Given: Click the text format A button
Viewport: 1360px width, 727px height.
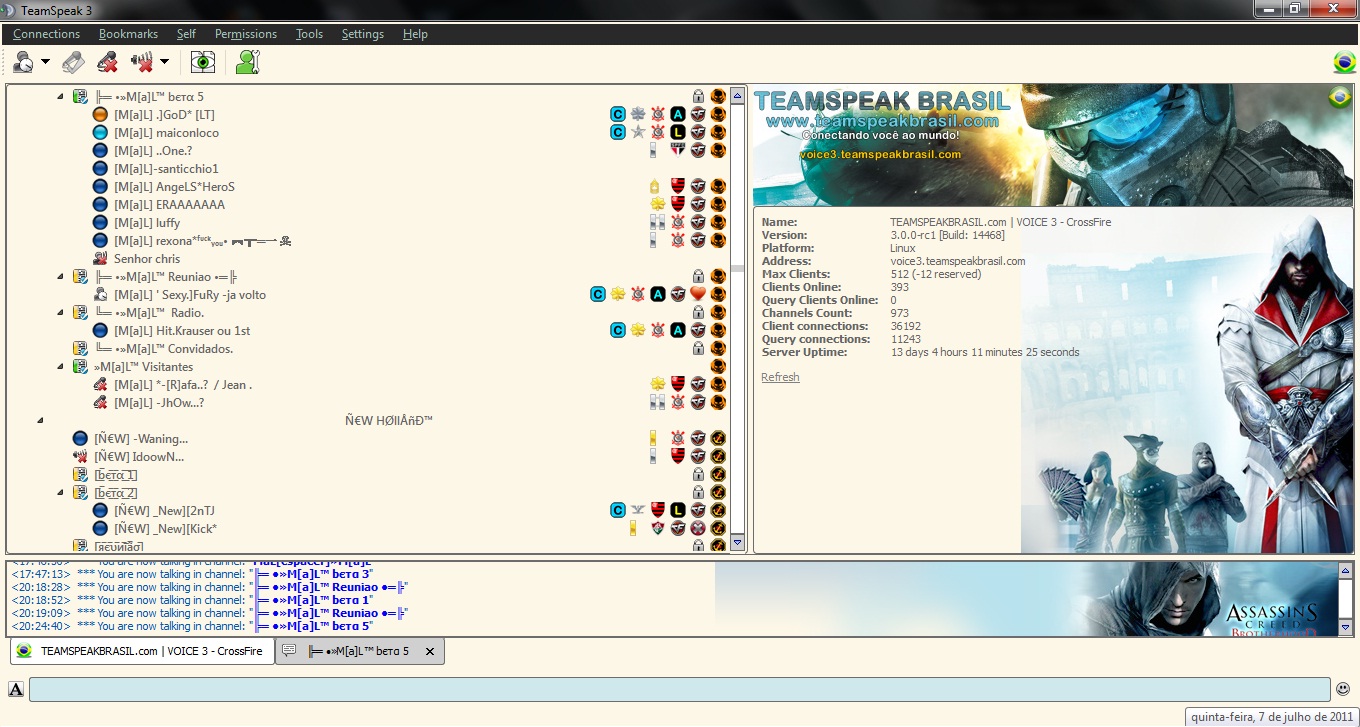Looking at the screenshot, I should (x=16, y=689).
